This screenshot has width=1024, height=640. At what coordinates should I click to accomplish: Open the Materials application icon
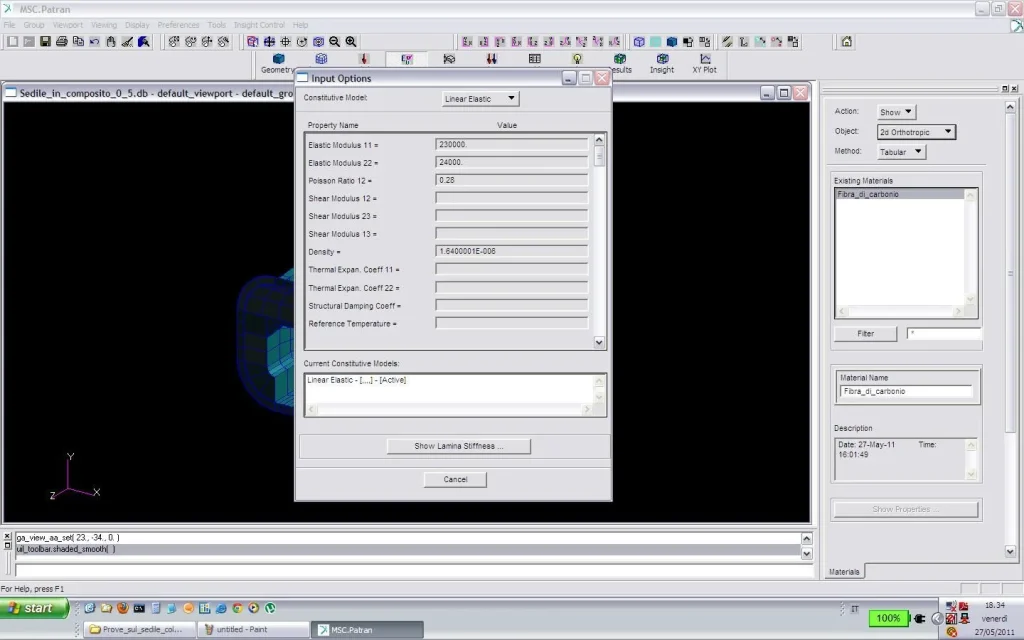point(407,59)
